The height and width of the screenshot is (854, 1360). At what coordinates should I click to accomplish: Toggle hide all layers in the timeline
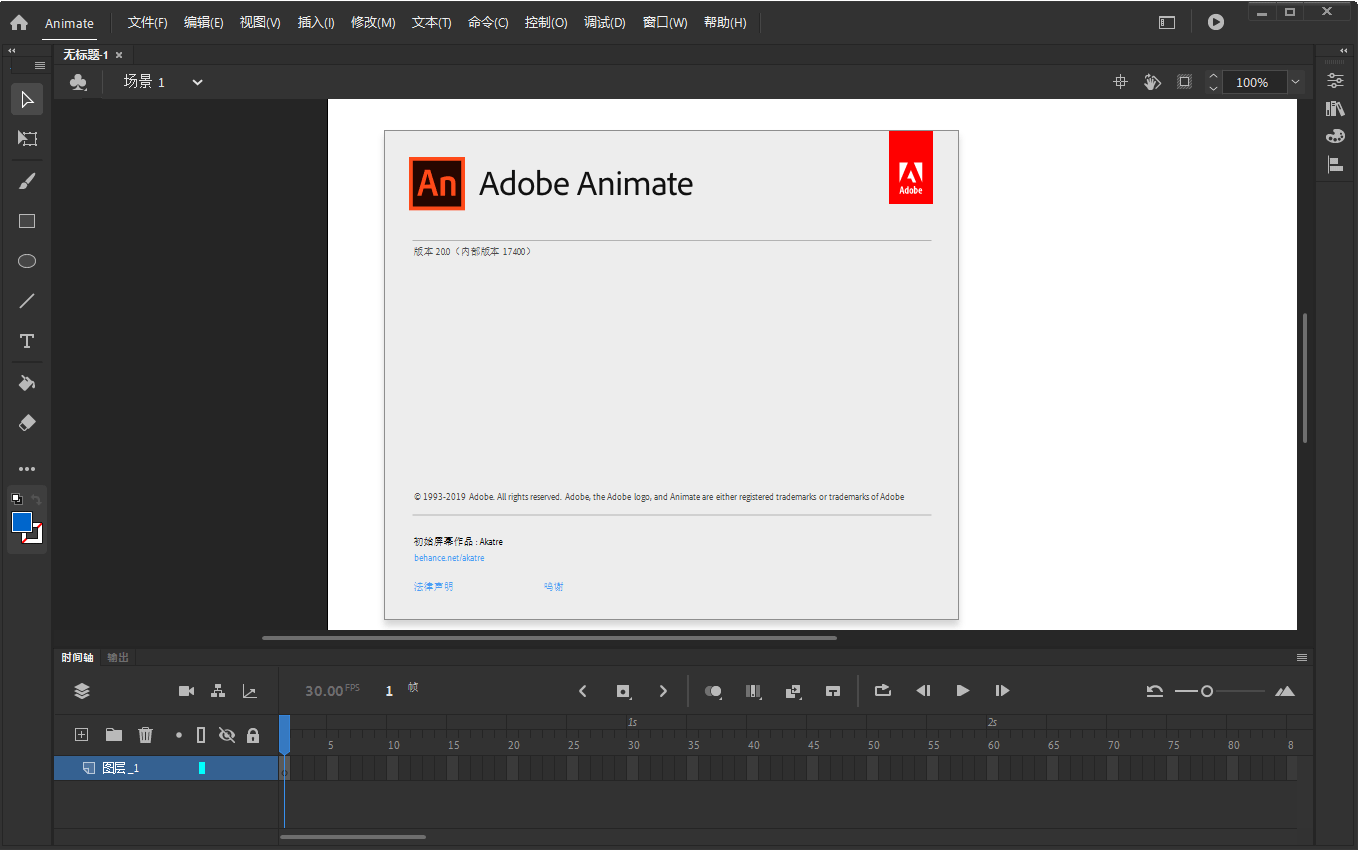coord(227,734)
